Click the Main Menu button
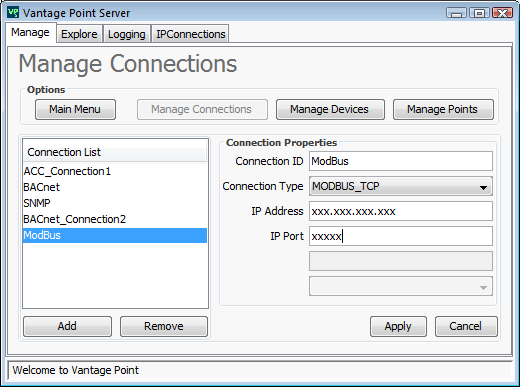Viewport: 520px width, 387px height. [75, 109]
